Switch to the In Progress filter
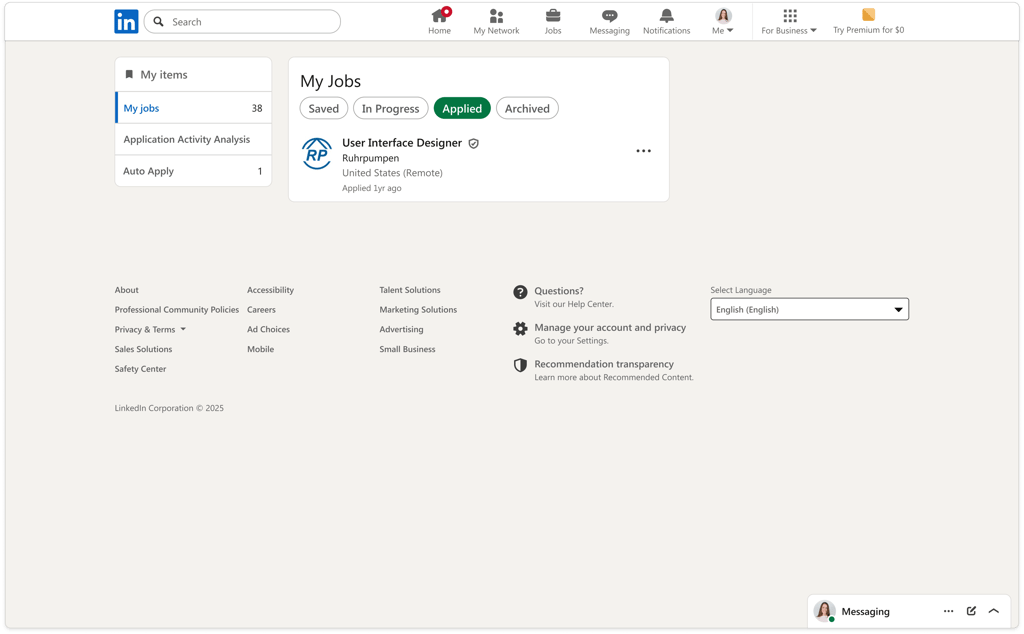The width and height of the screenshot is (1024, 634). 391,108
